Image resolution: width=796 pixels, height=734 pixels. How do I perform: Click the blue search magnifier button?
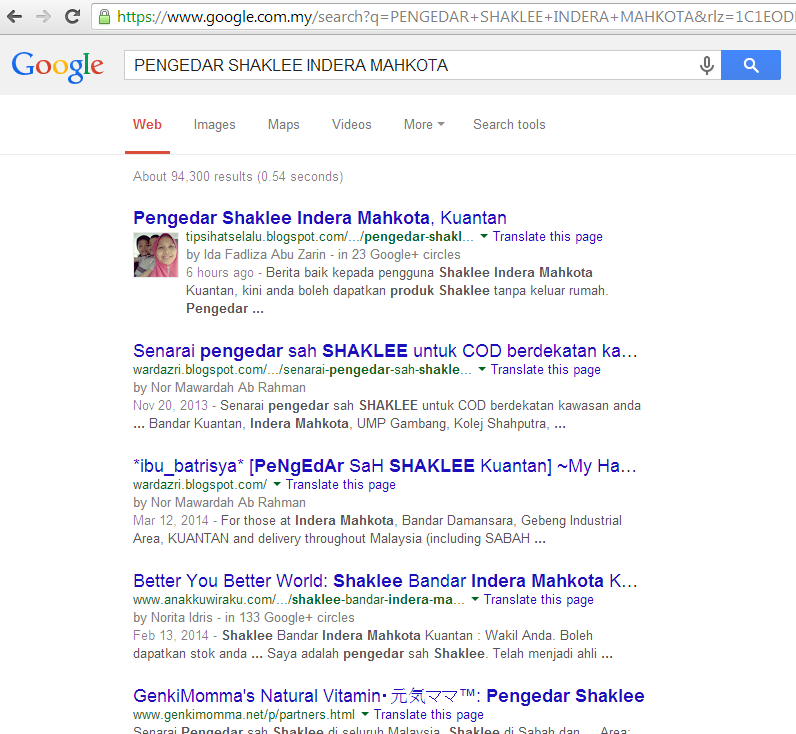click(751, 65)
